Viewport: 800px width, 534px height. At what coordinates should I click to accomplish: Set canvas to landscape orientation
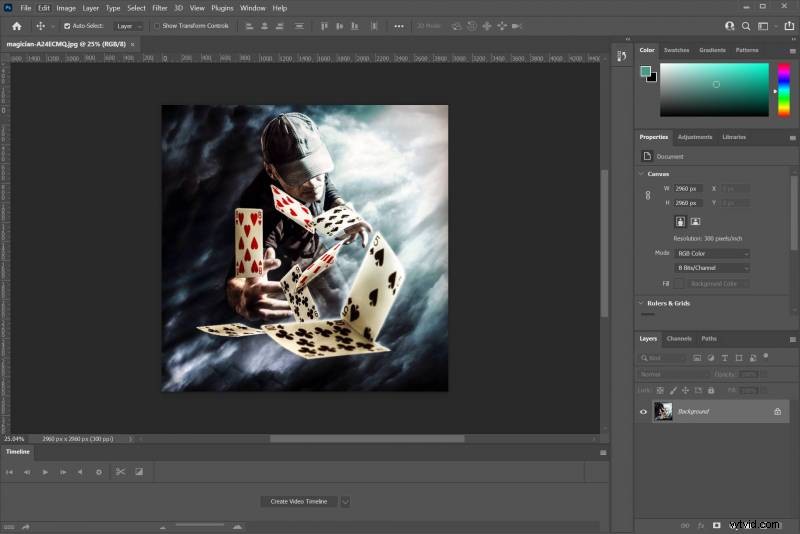pos(695,221)
